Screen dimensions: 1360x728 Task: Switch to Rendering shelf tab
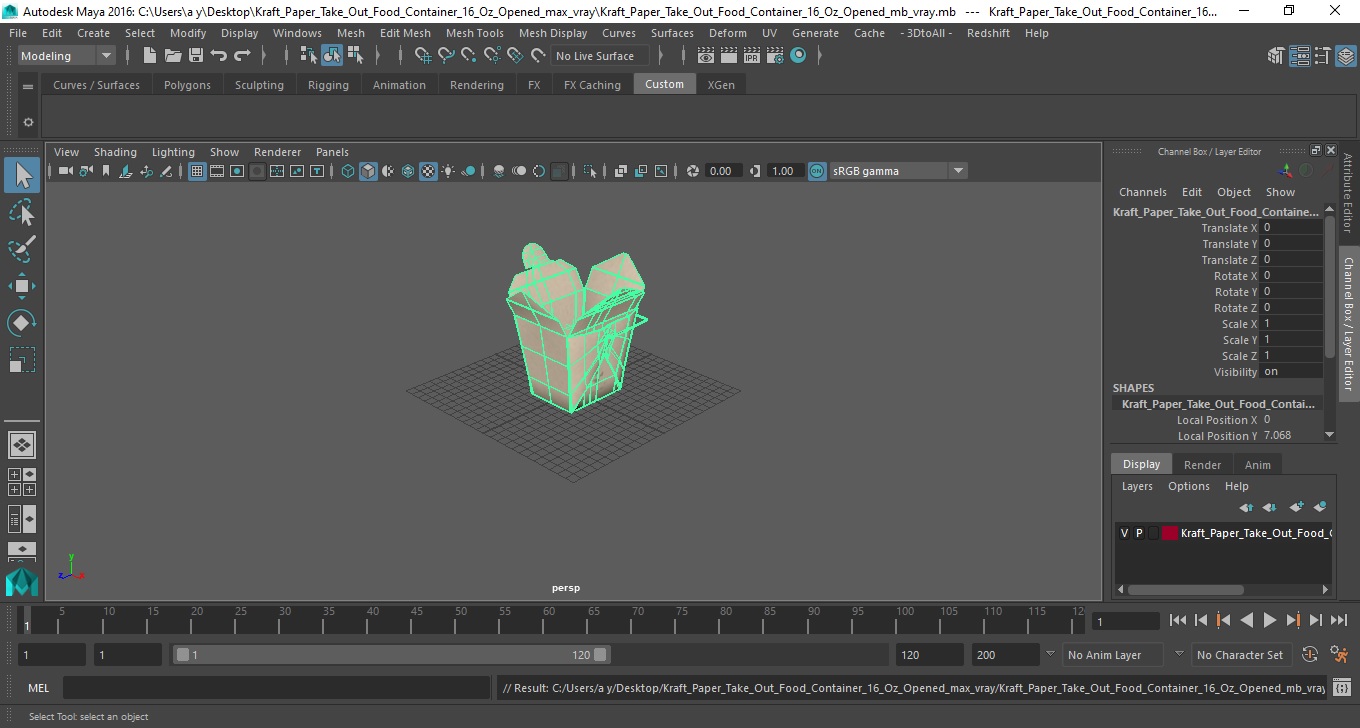point(477,85)
